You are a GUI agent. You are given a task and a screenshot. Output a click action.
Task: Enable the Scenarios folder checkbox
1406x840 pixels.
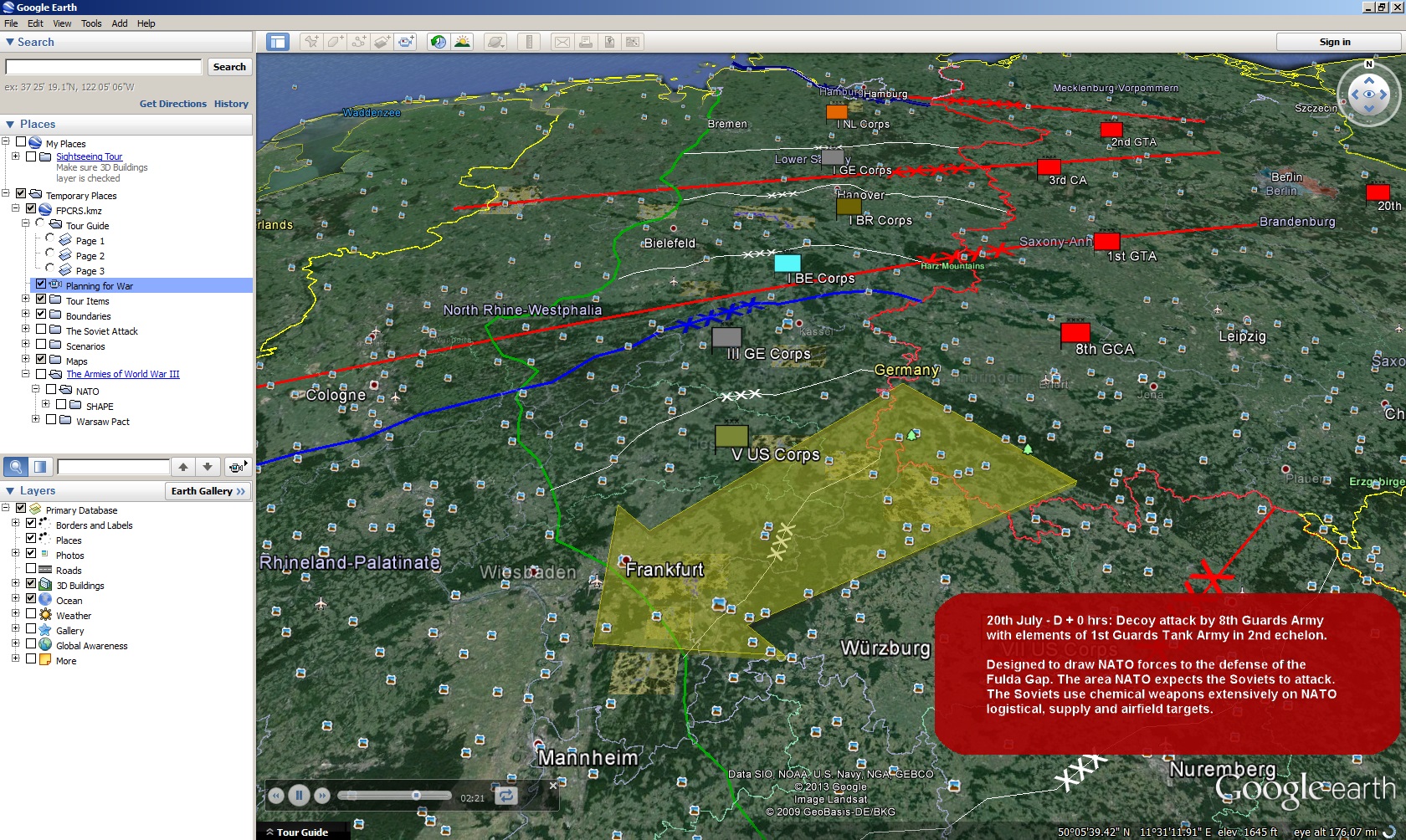tap(41, 346)
